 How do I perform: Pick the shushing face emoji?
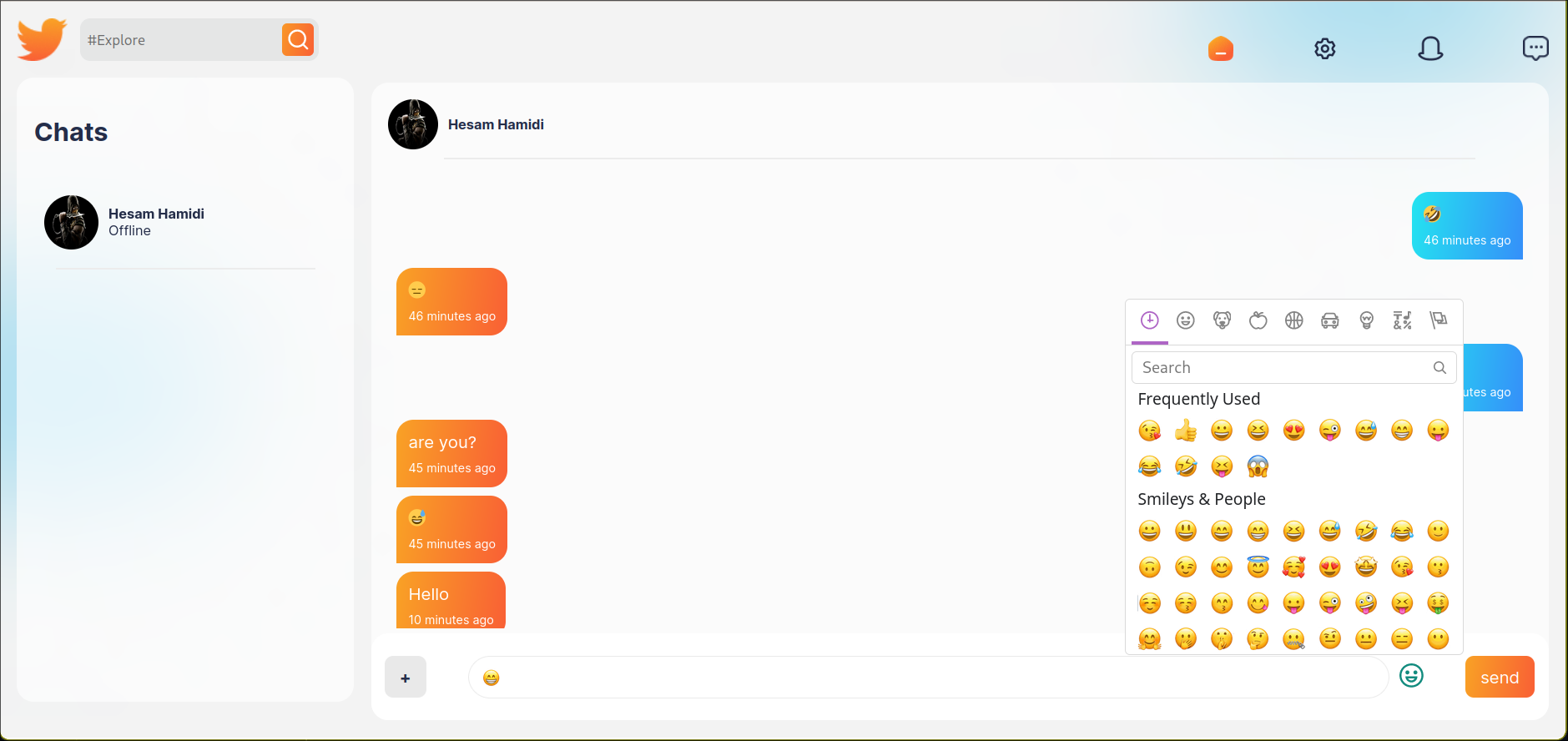tap(1222, 639)
